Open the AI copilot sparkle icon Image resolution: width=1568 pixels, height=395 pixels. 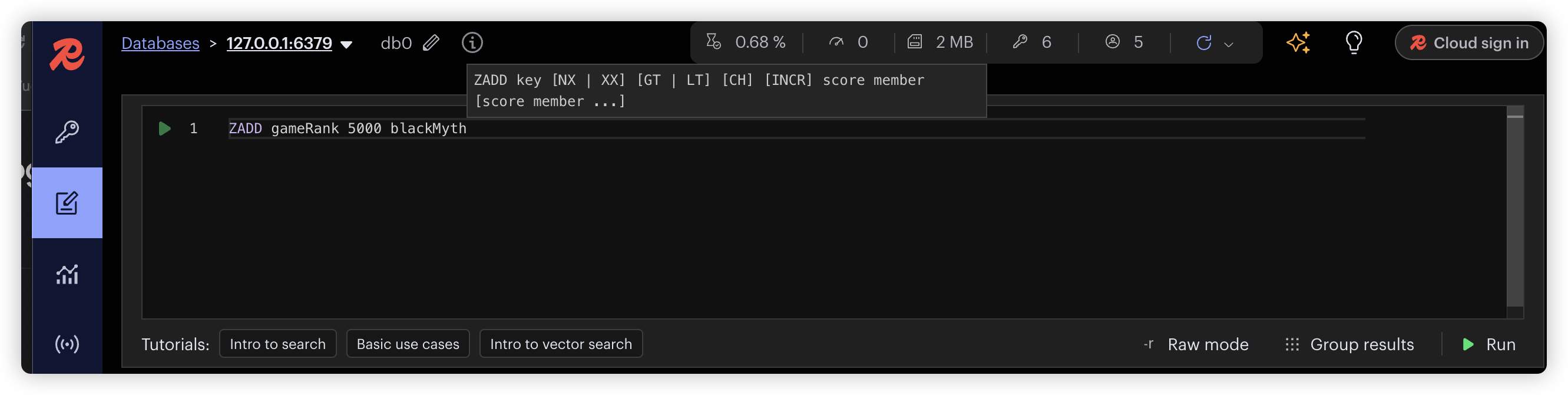pyautogui.click(x=1298, y=42)
